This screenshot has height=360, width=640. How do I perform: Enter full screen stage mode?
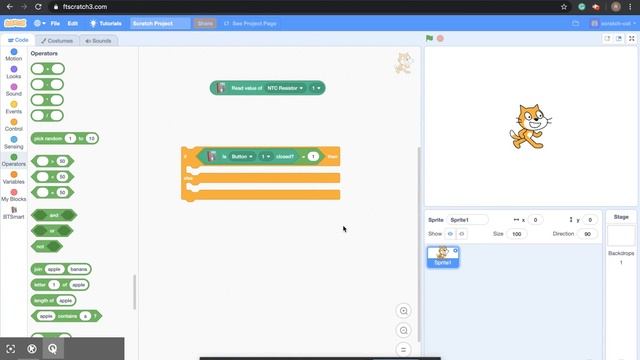click(x=631, y=38)
